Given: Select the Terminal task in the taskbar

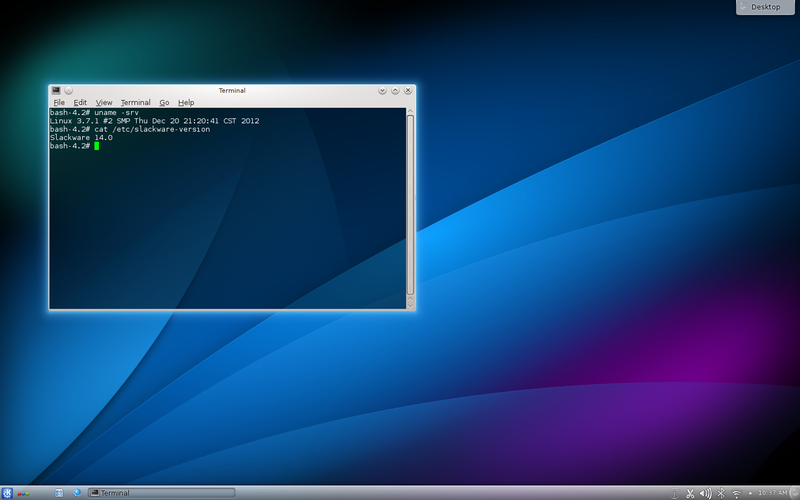Looking at the screenshot, I should [x=161, y=493].
